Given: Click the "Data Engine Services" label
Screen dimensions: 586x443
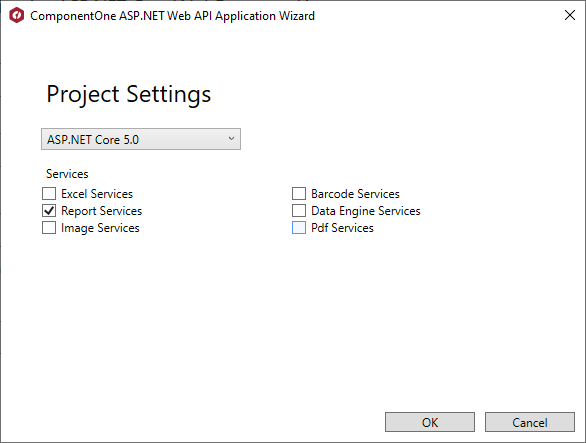Looking at the screenshot, I should point(366,211).
